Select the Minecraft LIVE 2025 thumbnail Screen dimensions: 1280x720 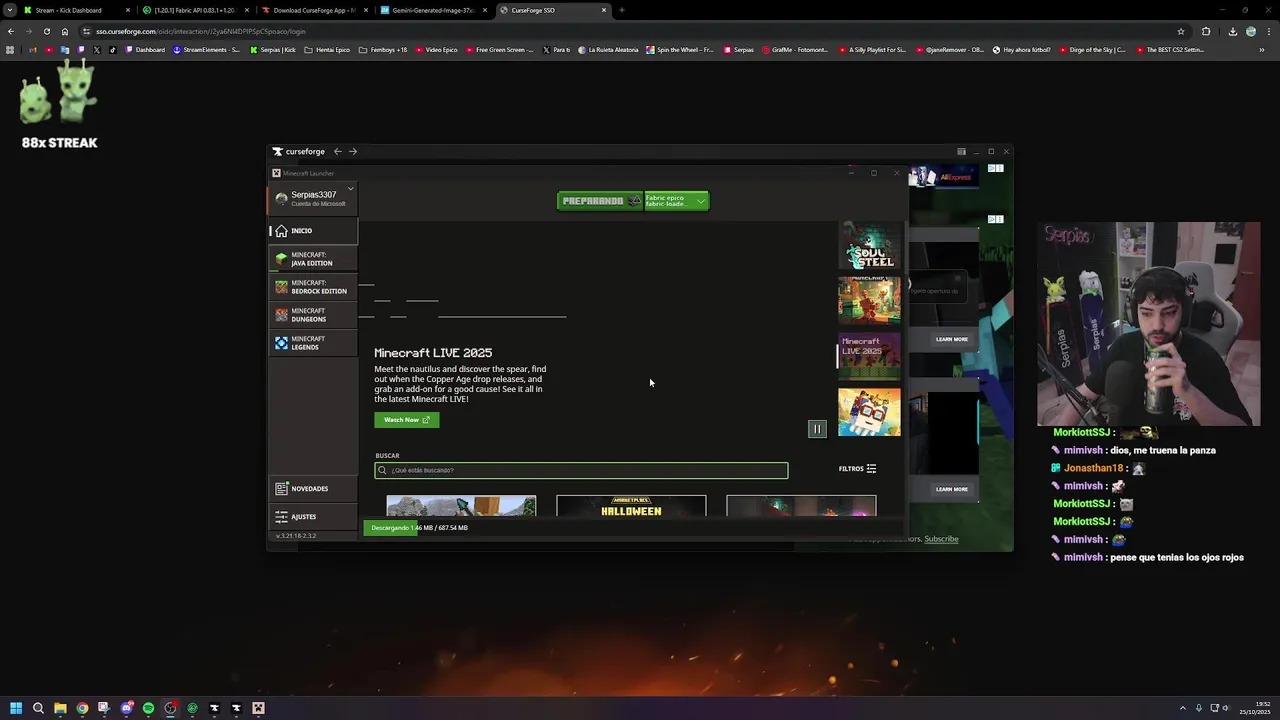[x=869, y=356]
